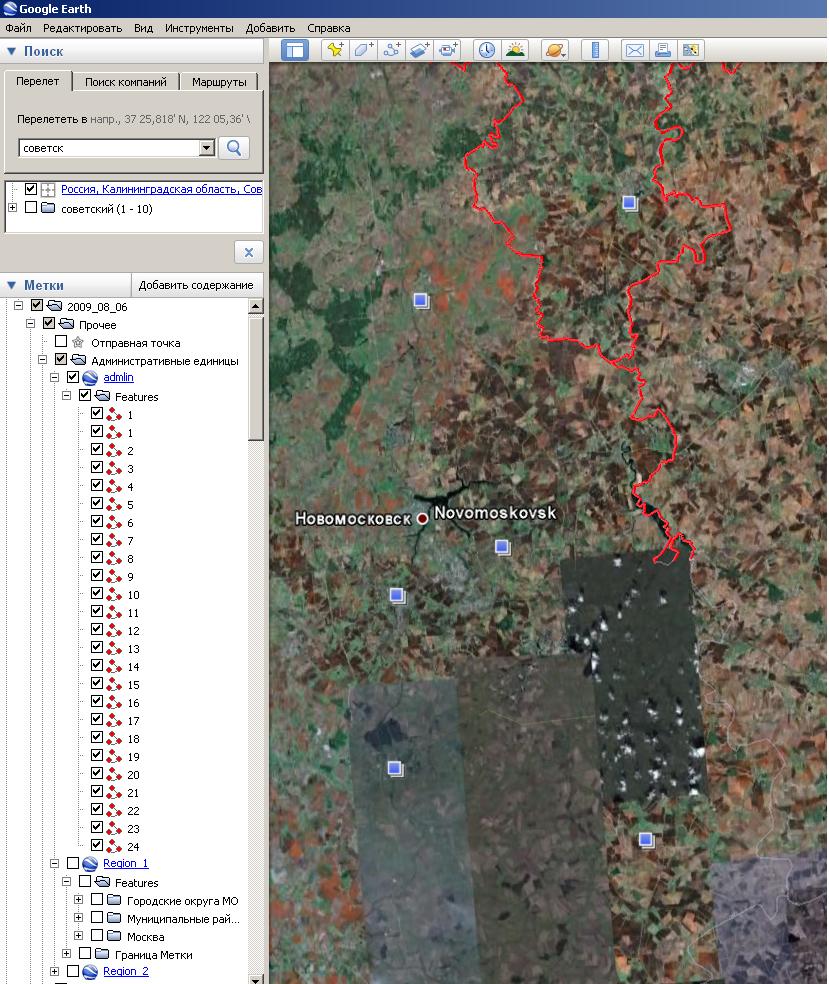Switch to the Маршруты tab
This screenshot has width=829, height=984.
click(x=221, y=82)
